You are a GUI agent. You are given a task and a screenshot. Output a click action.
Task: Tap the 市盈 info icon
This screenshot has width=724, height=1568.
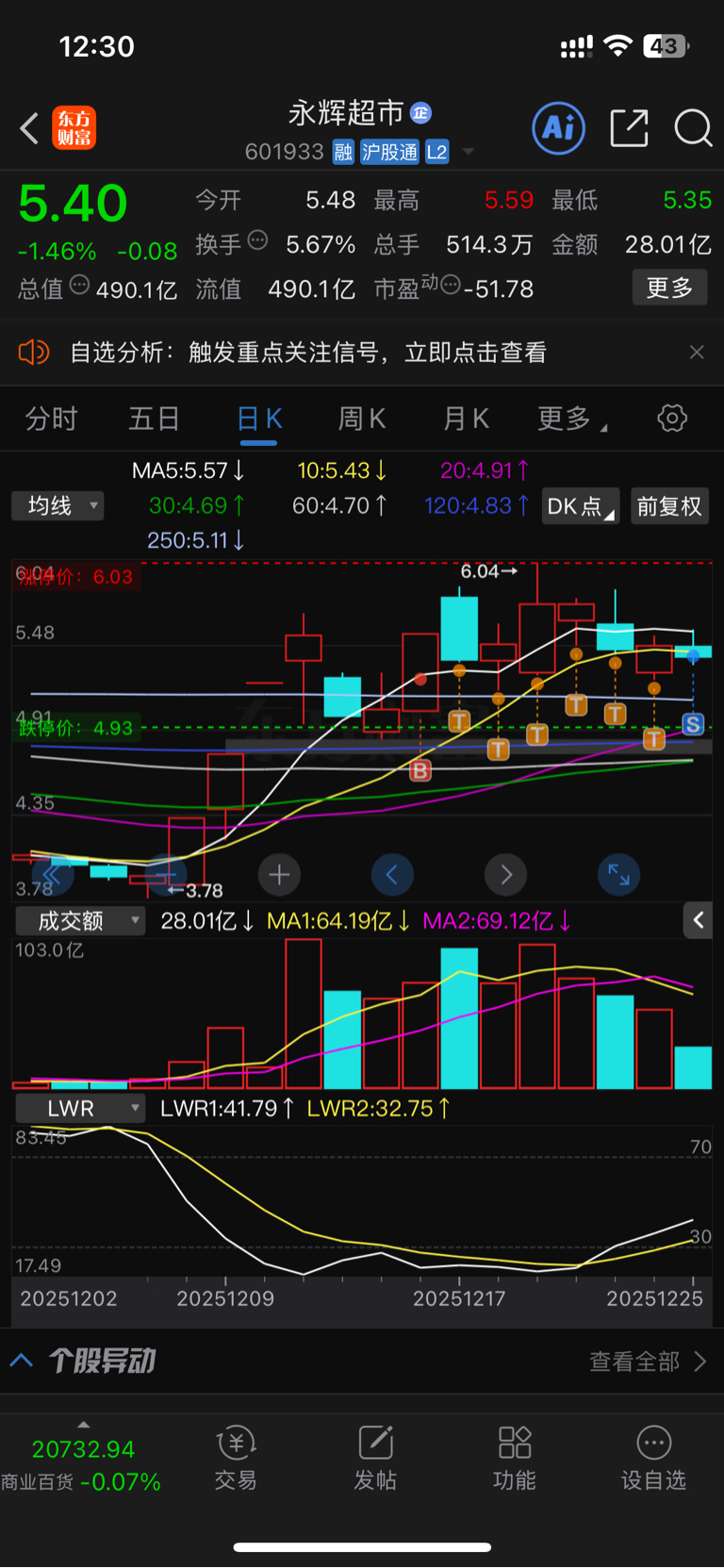click(x=451, y=285)
